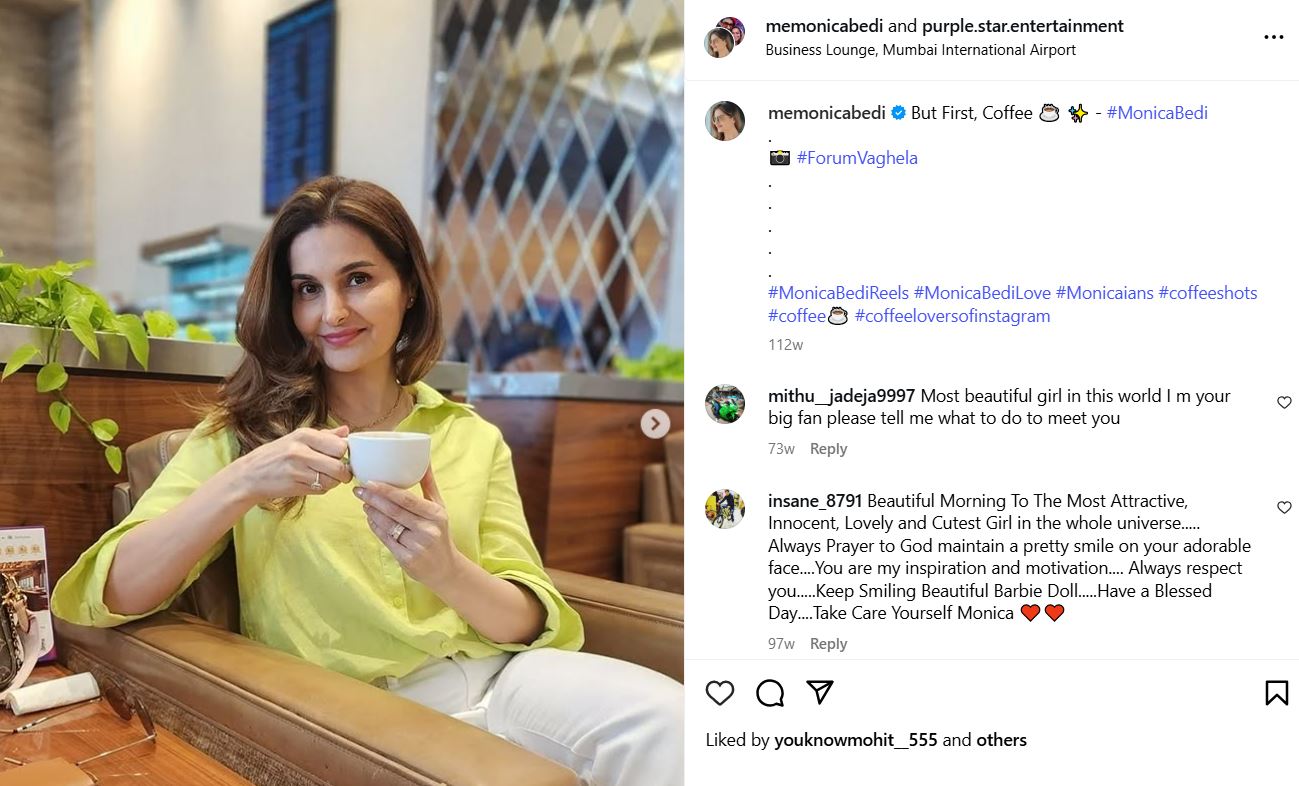Save post with bookmark icon
The width and height of the screenshot is (1299, 786).
tap(1276, 693)
